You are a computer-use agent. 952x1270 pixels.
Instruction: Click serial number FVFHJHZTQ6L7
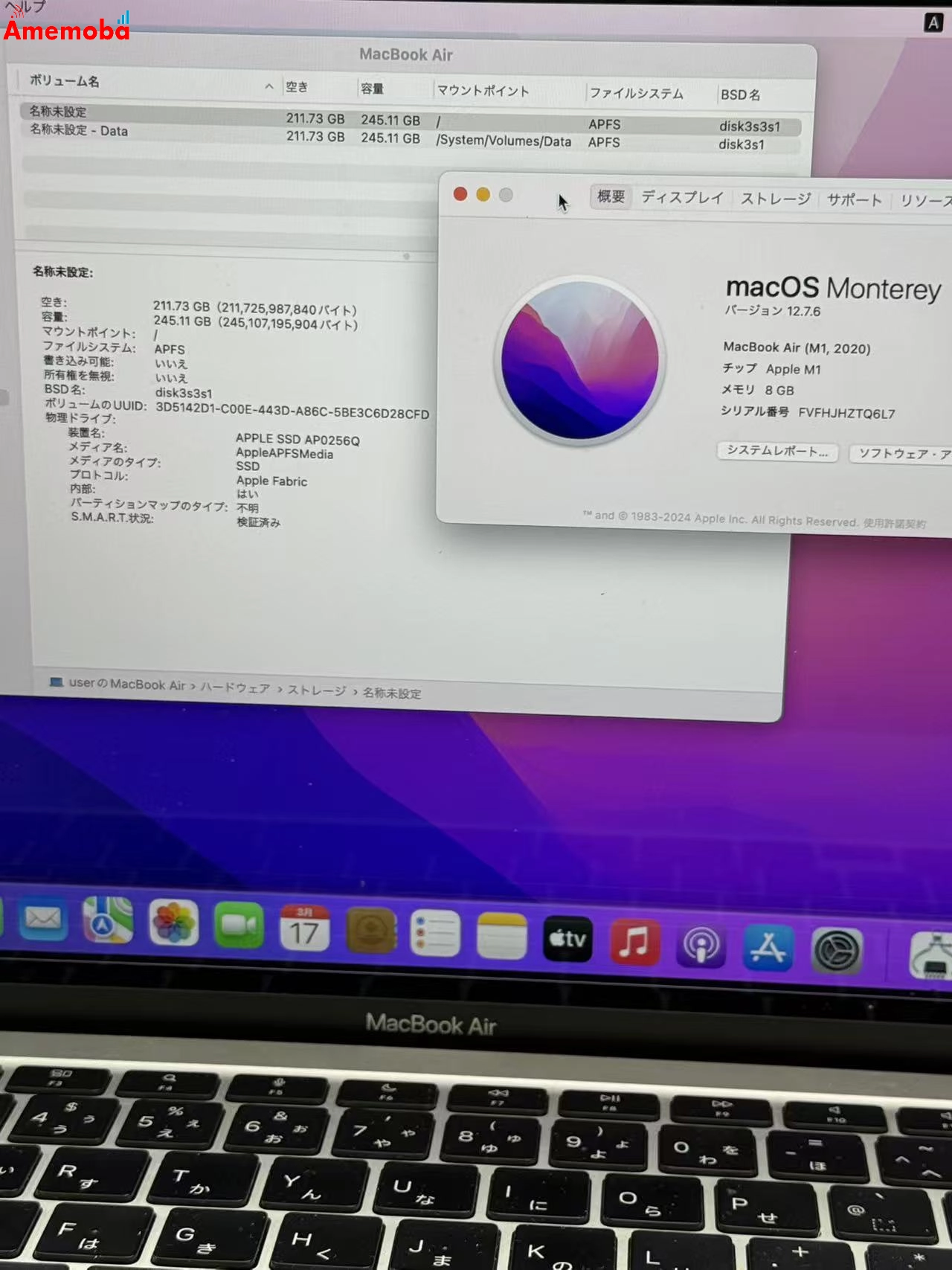(x=846, y=414)
